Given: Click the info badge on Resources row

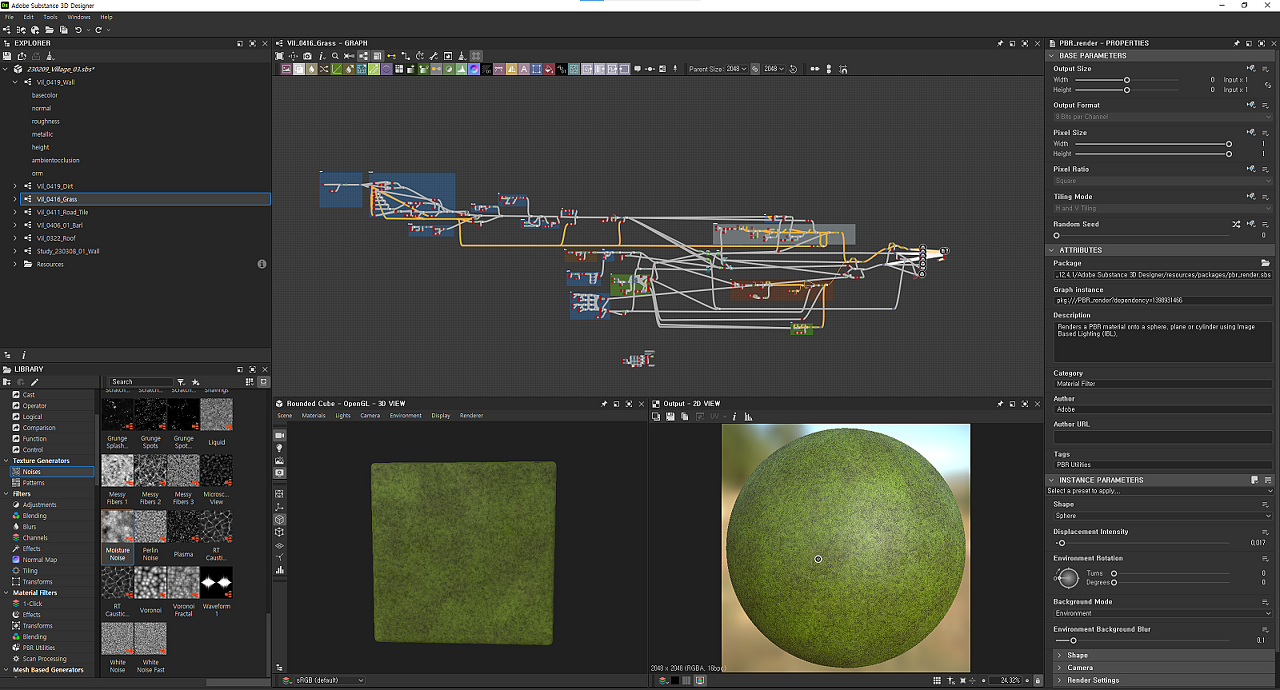Looking at the screenshot, I should click(x=262, y=264).
